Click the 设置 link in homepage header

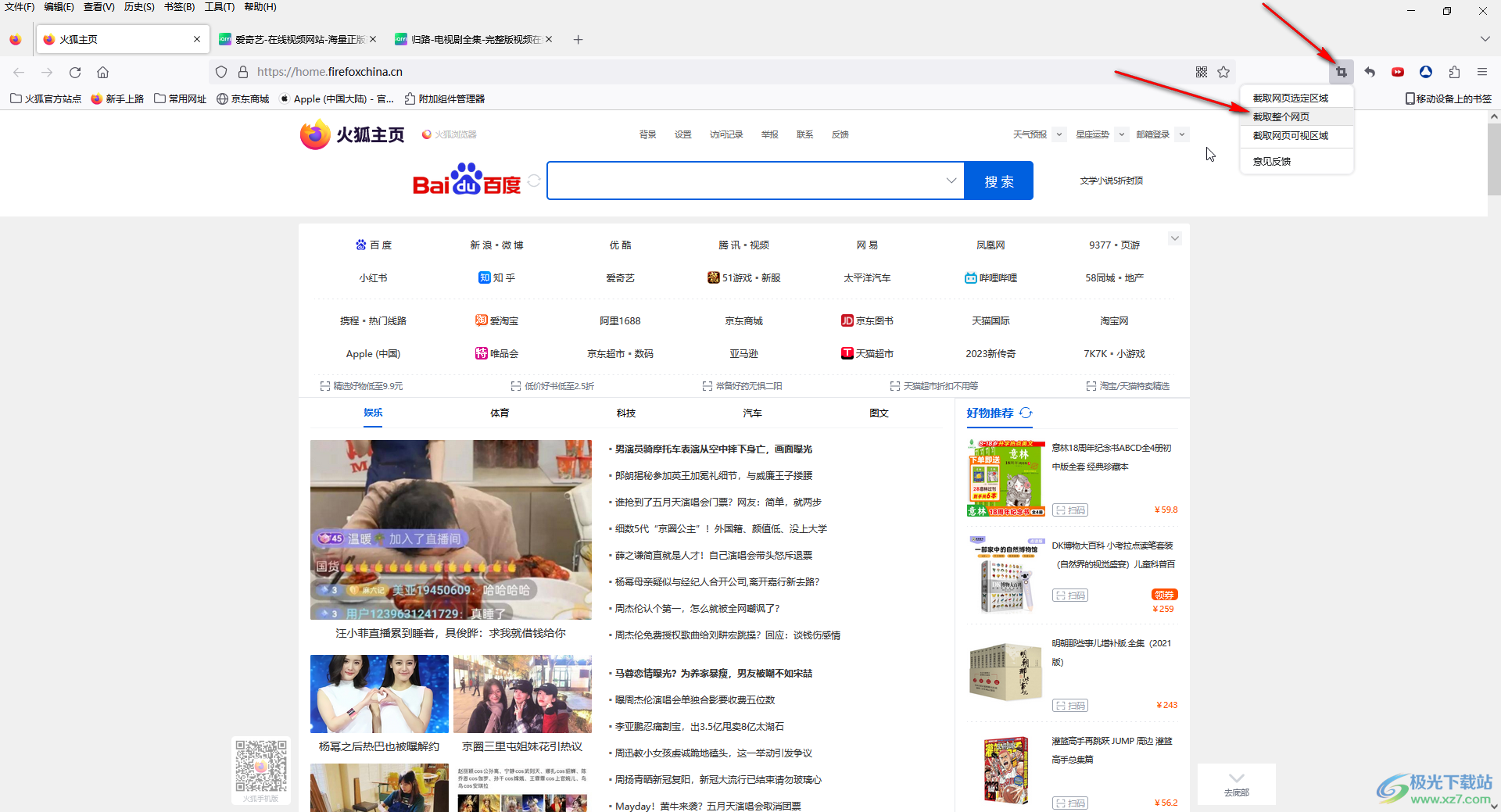tap(683, 134)
